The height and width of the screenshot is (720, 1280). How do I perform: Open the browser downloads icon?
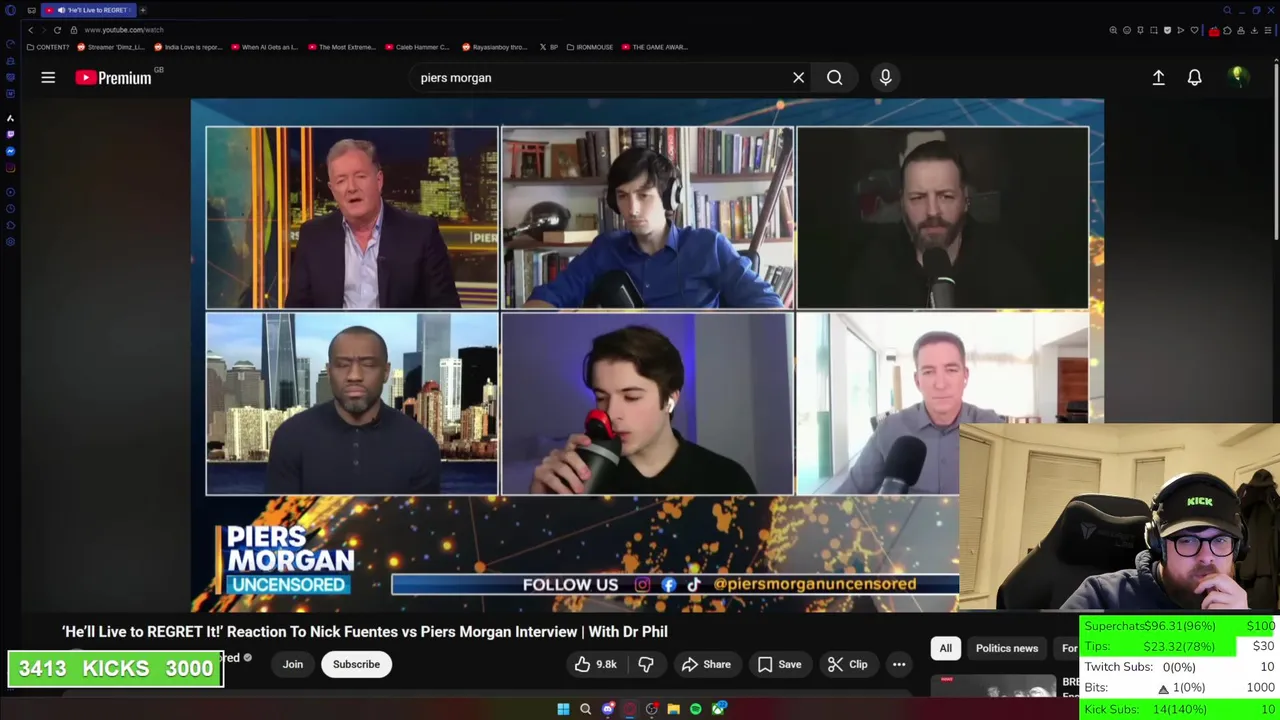pyautogui.click(x=1254, y=30)
